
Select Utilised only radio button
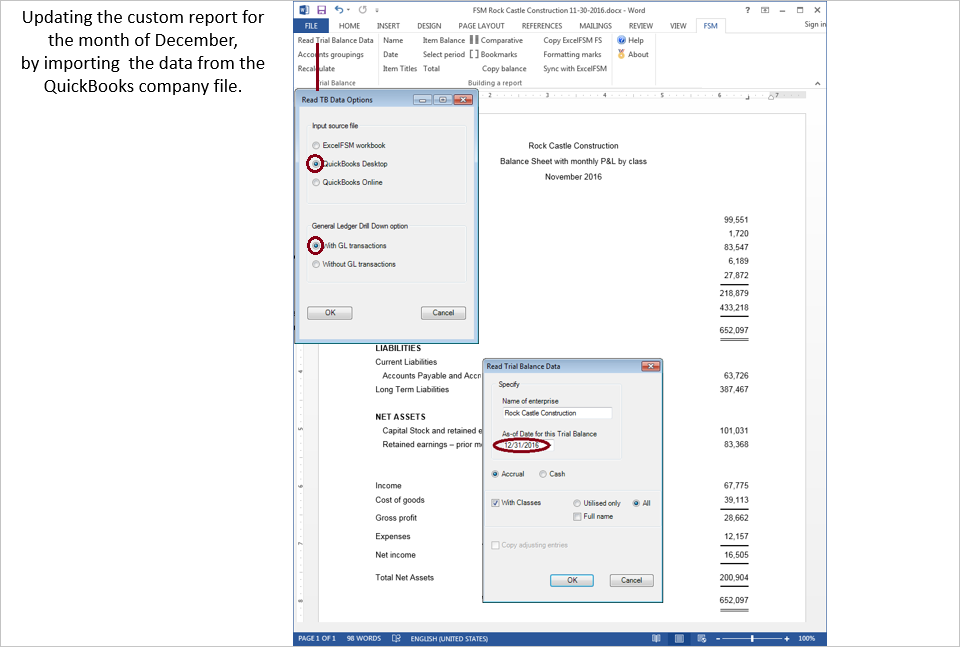coord(577,503)
